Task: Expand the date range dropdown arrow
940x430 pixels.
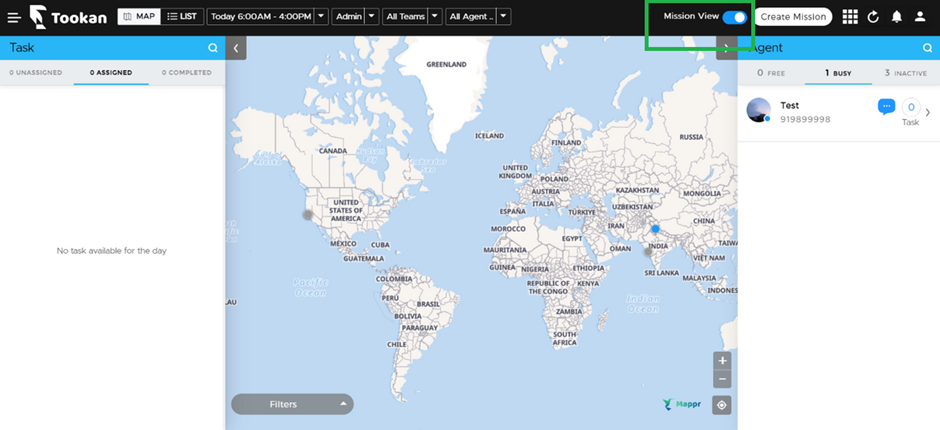Action: click(322, 17)
